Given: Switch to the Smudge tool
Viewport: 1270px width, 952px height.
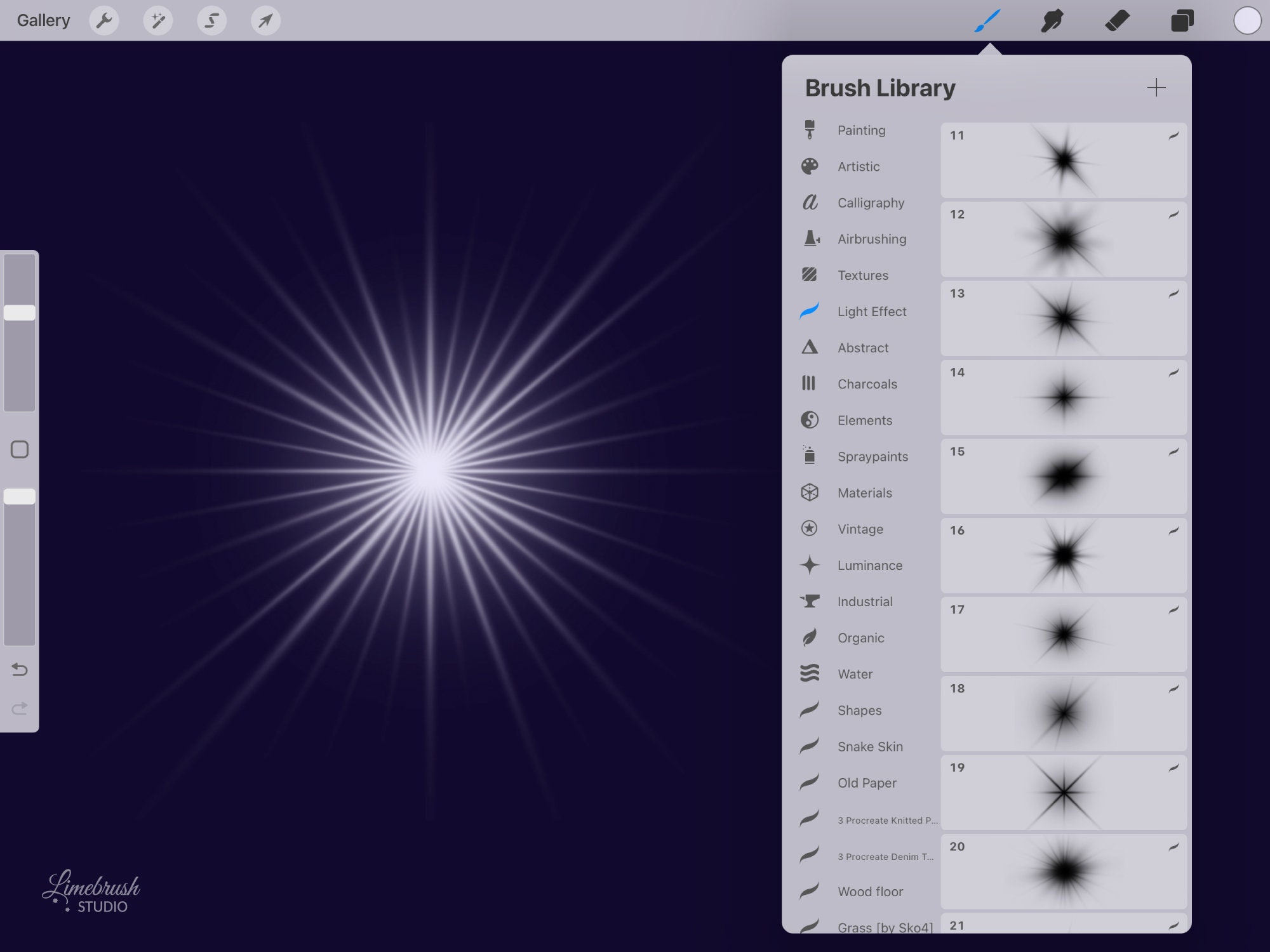Looking at the screenshot, I should tap(1051, 20).
